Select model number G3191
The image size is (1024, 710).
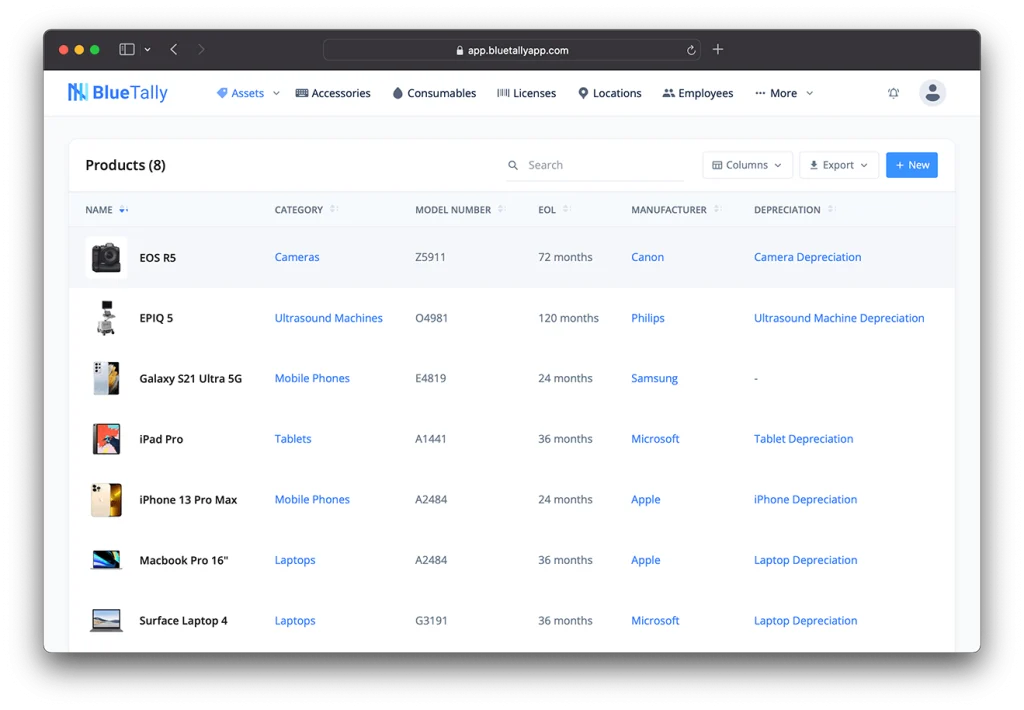coord(431,621)
